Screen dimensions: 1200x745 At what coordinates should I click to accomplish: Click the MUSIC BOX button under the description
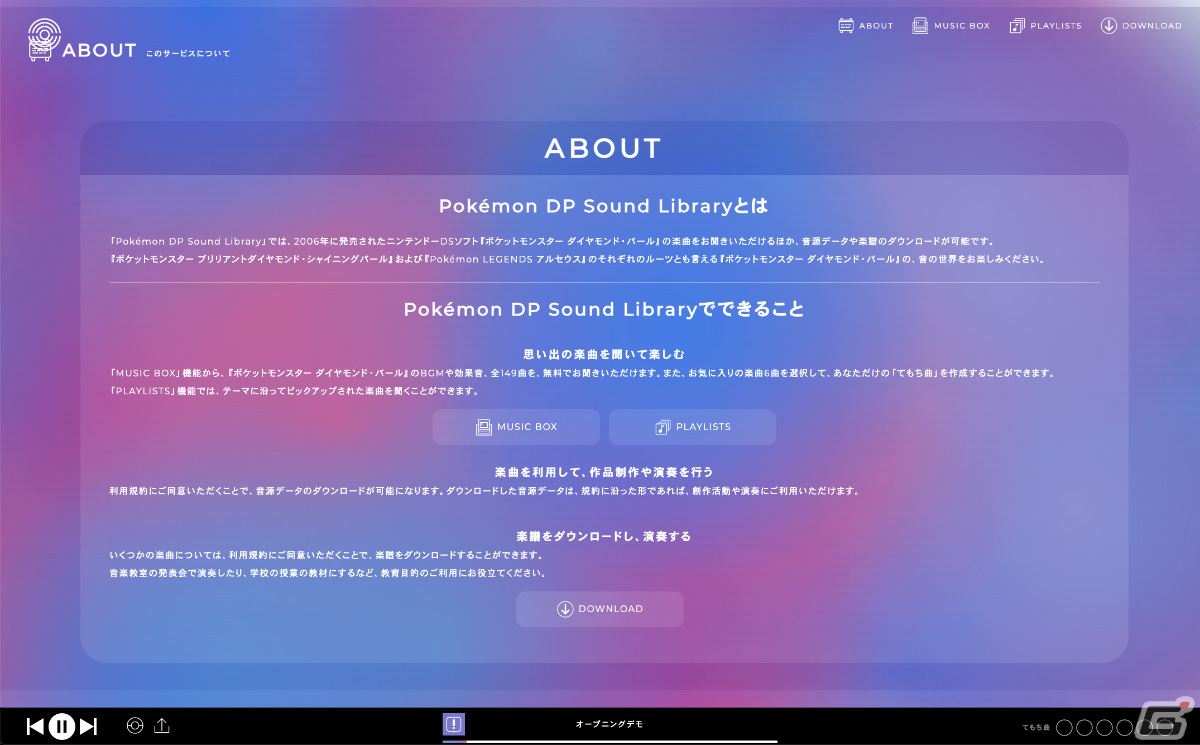[516, 427]
